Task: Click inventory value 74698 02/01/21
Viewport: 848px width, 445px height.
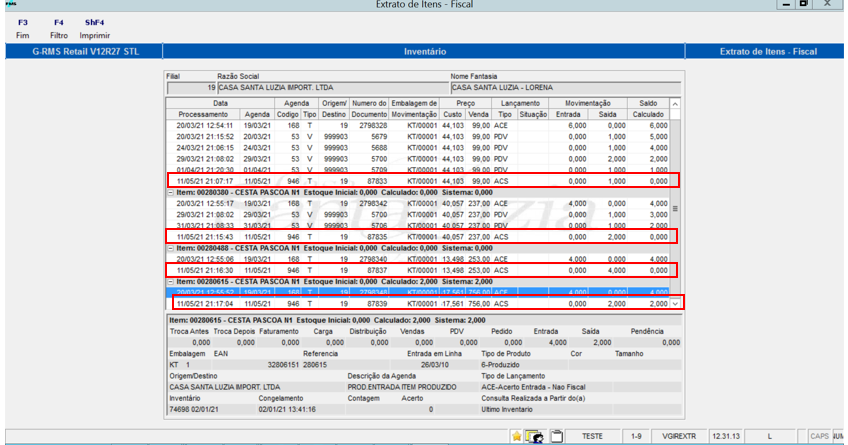Action: [x=194, y=409]
